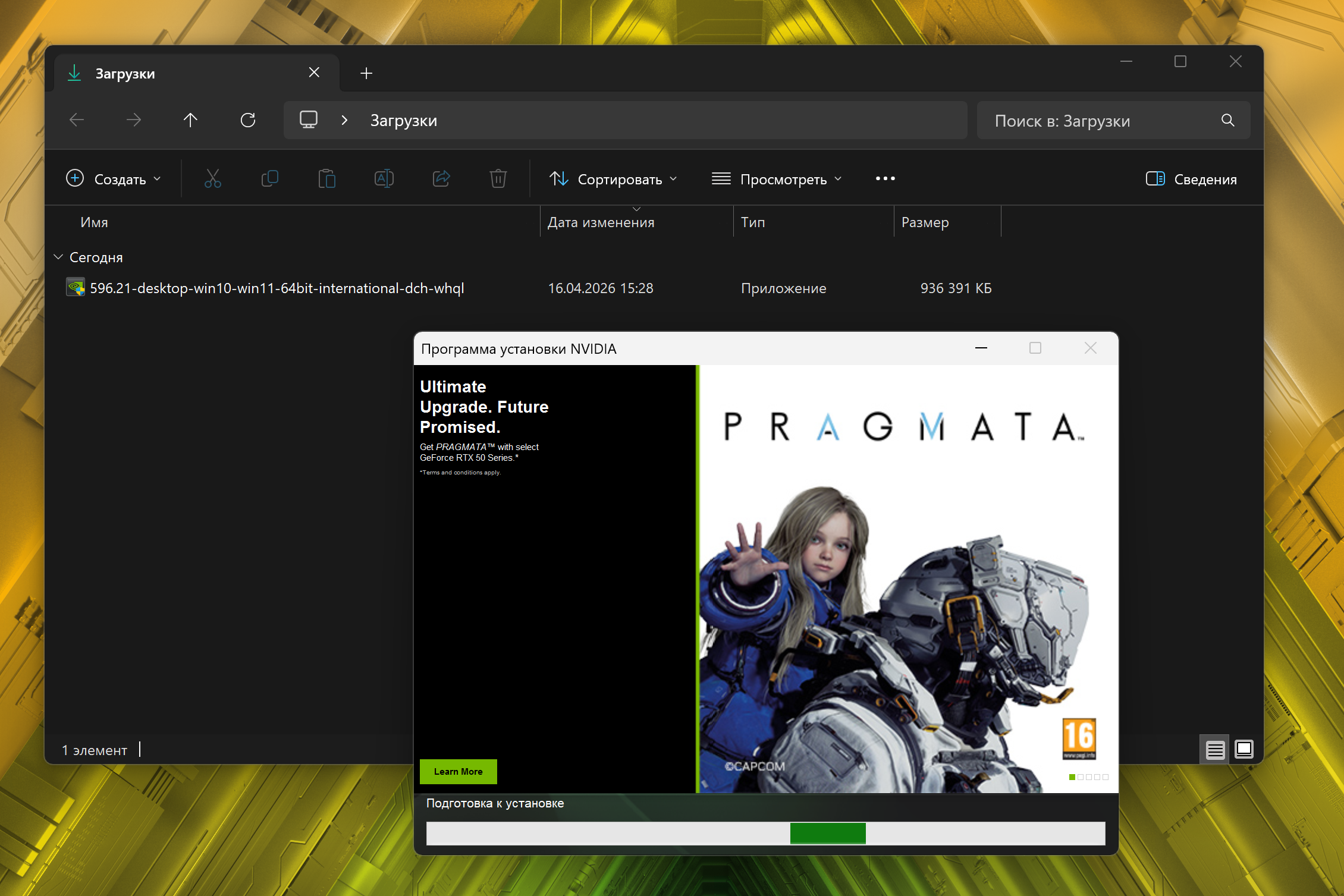
Task: Toggle the Сведения details pane
Action: point(1191,179)
